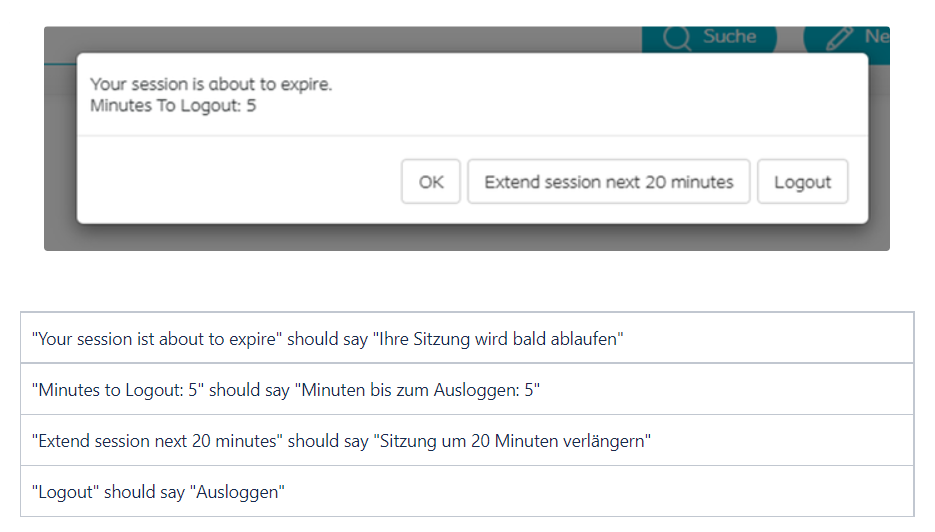Click the 'Your session is about to expire' message
This screenshot has width=935, height=532.
[210, 84]
